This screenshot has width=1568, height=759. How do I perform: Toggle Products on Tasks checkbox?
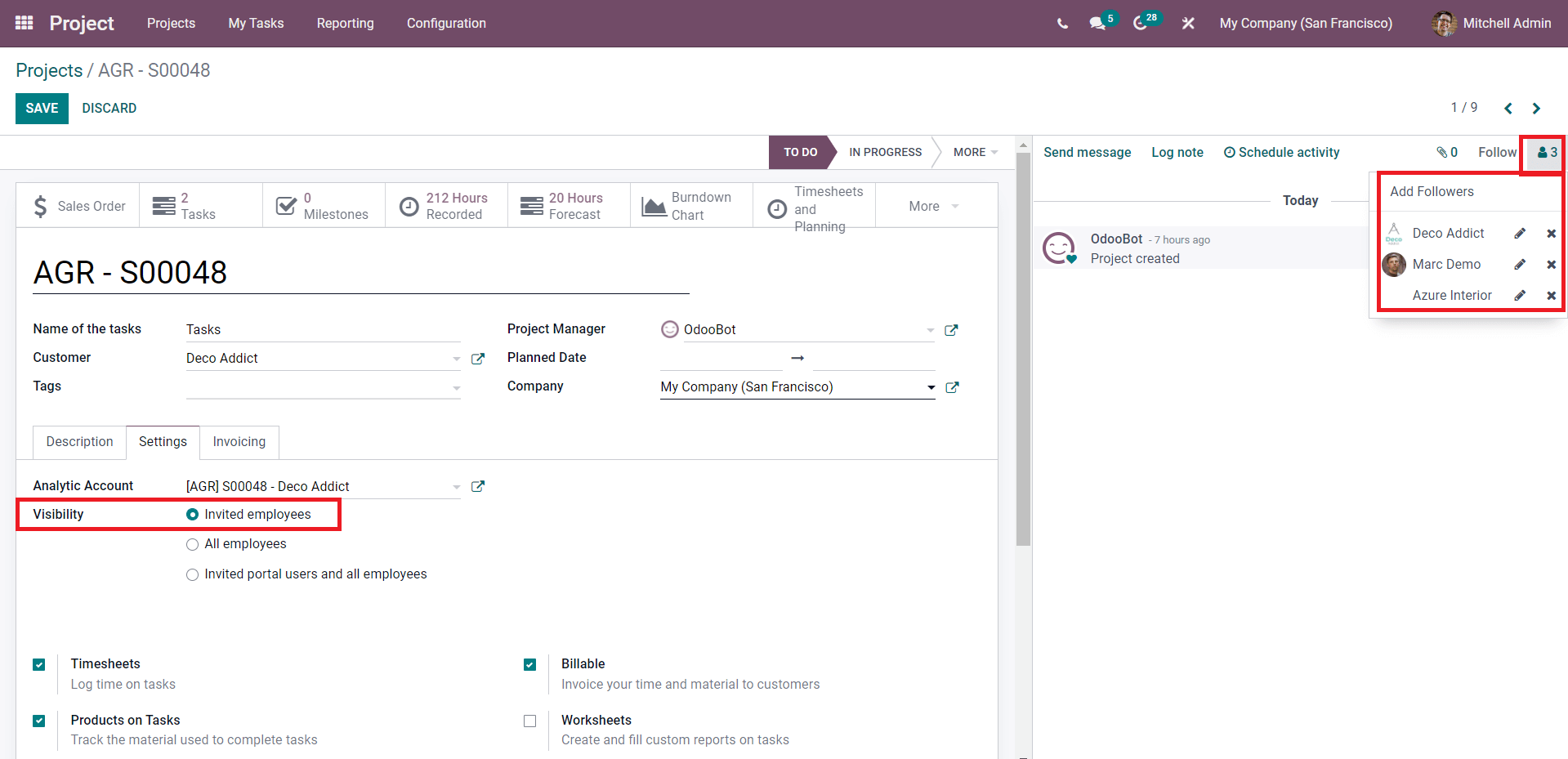pos(39,721)
